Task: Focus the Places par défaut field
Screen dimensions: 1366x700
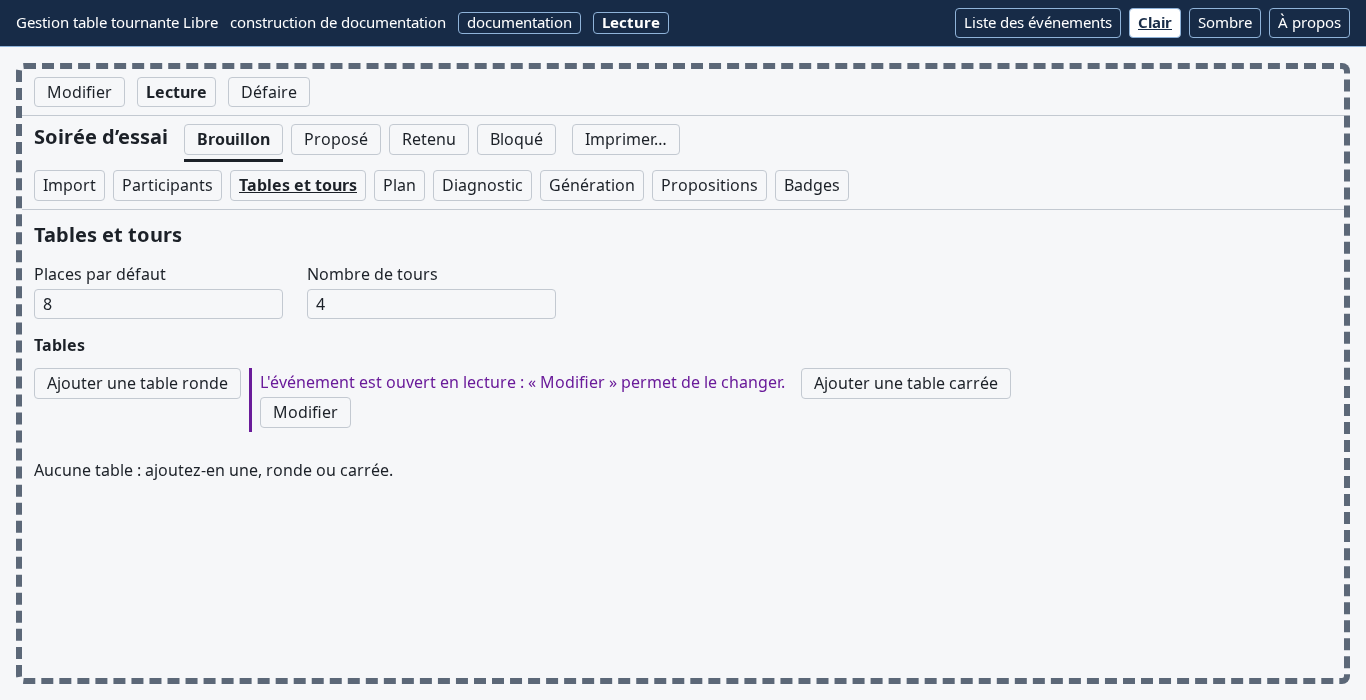Action: point(158,304)
